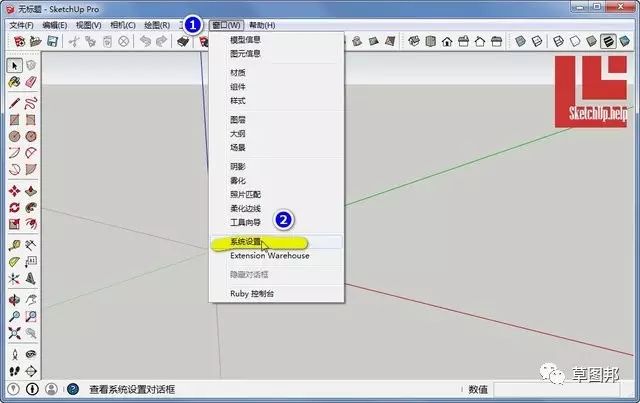Activate the Freehand curve tool
Screen dimensions: 640x403
tap(31, 103)
